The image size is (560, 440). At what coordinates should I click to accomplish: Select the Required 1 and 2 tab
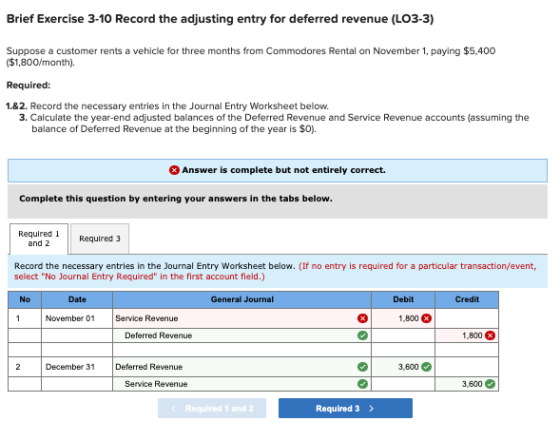tap(39, 239)
